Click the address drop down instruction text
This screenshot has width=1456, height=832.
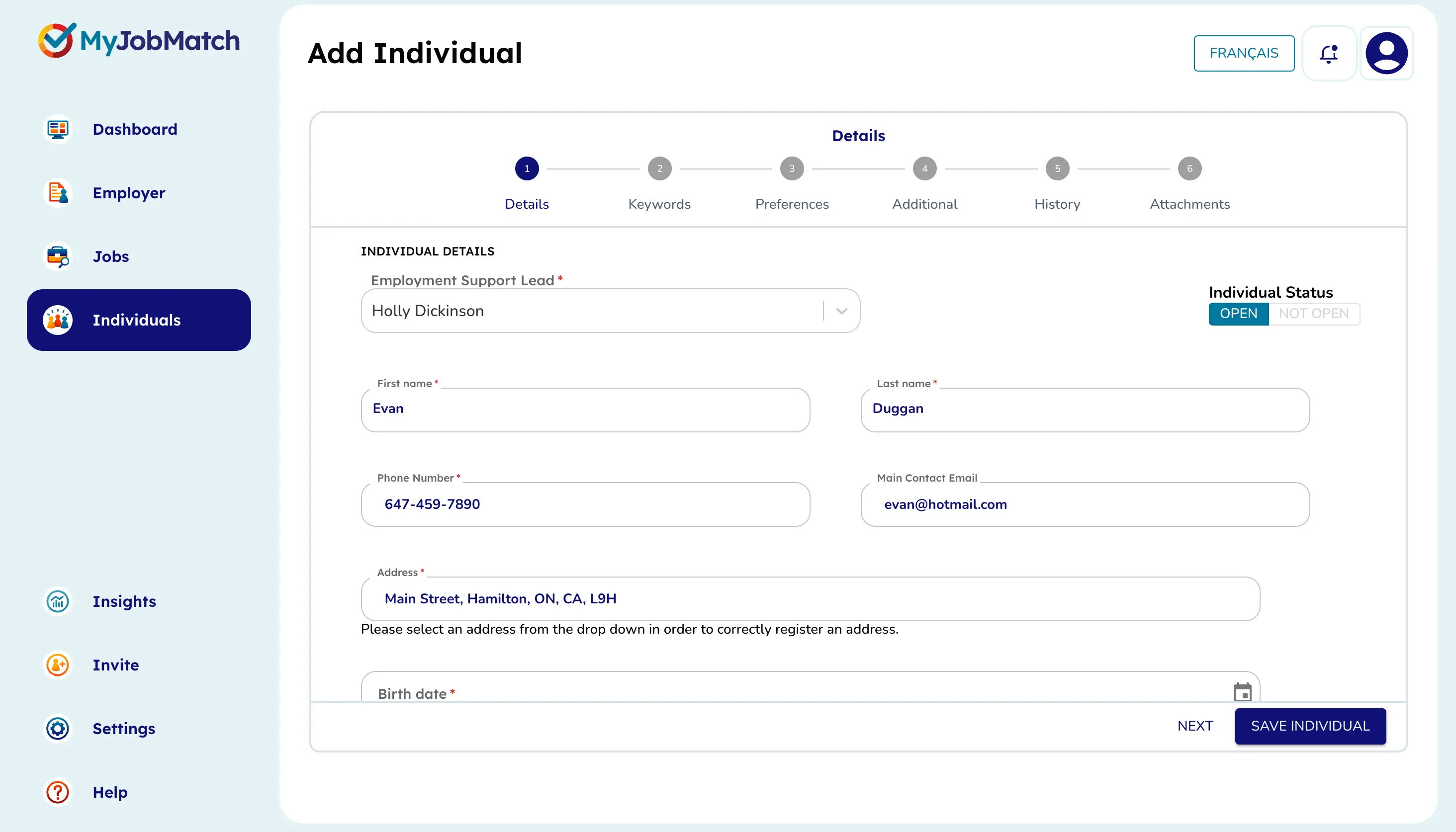630,629
